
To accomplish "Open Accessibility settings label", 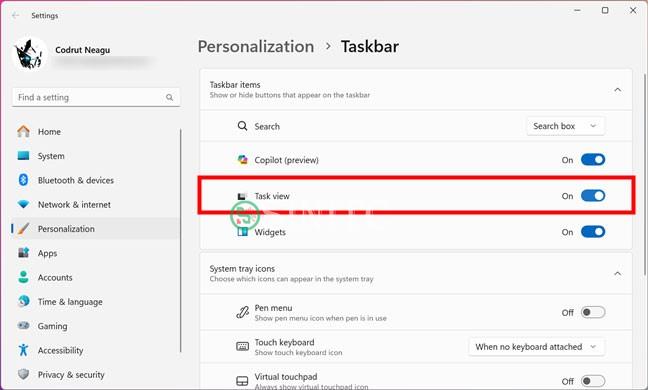I will [60, 350].
